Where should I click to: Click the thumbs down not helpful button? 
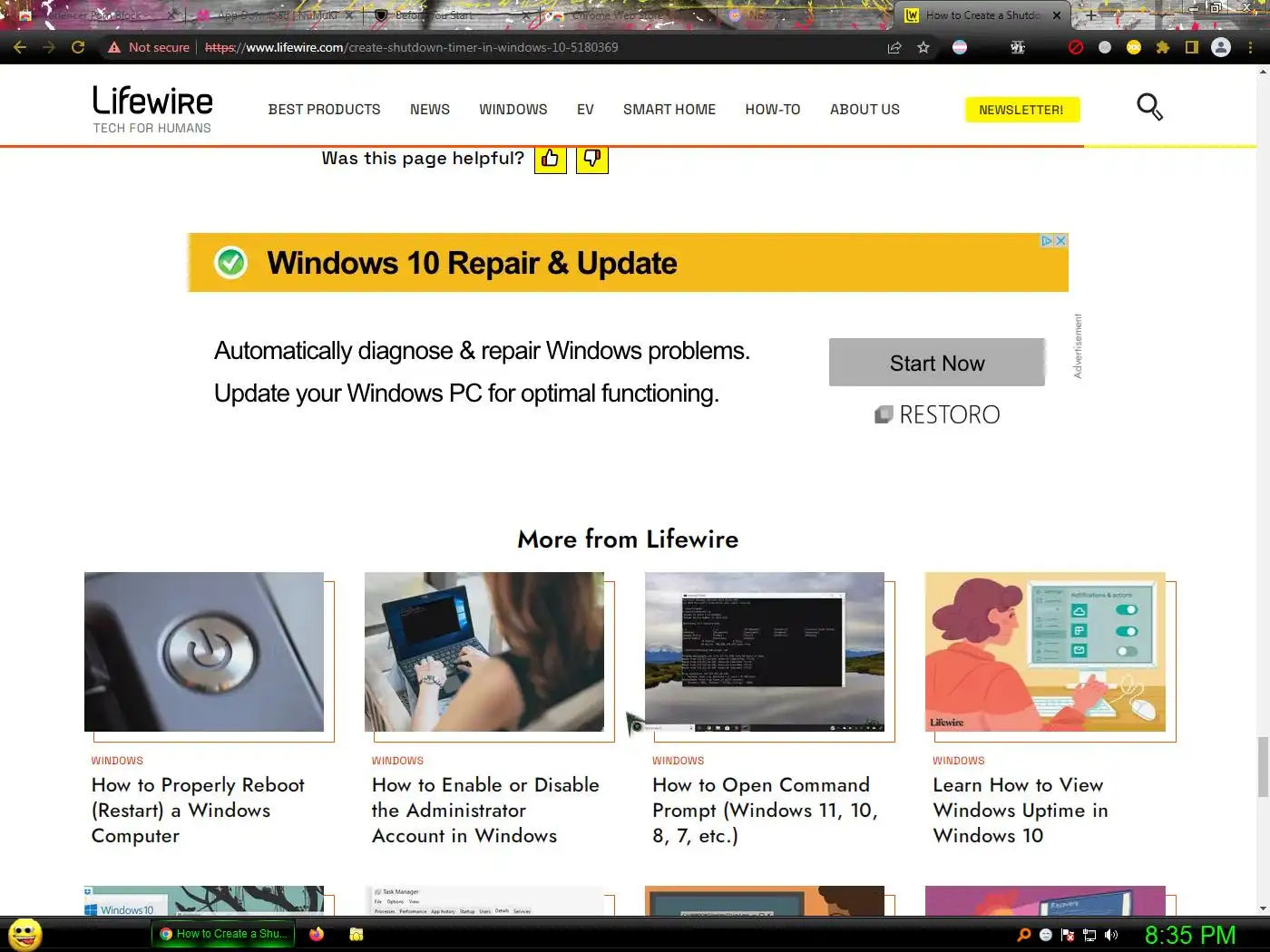coord(592,159)
